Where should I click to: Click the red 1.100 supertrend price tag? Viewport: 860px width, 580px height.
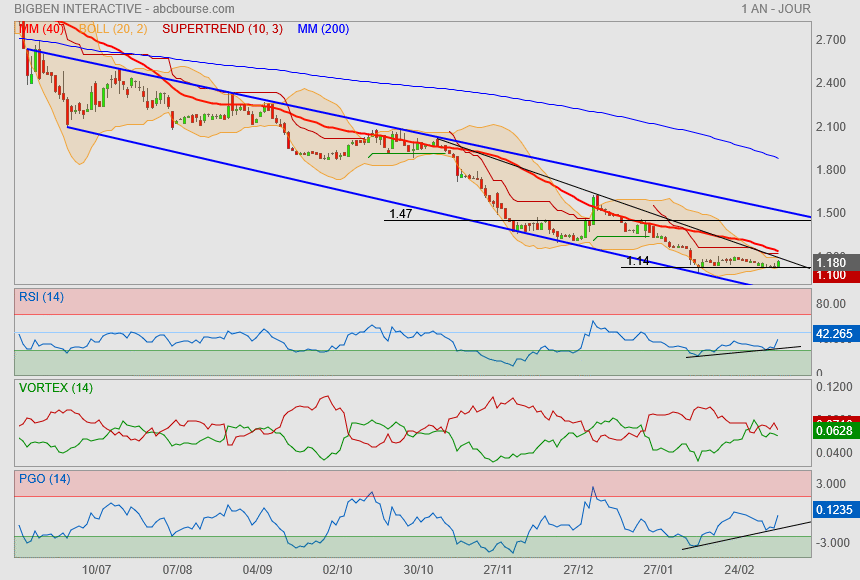[x=833, y=275]
